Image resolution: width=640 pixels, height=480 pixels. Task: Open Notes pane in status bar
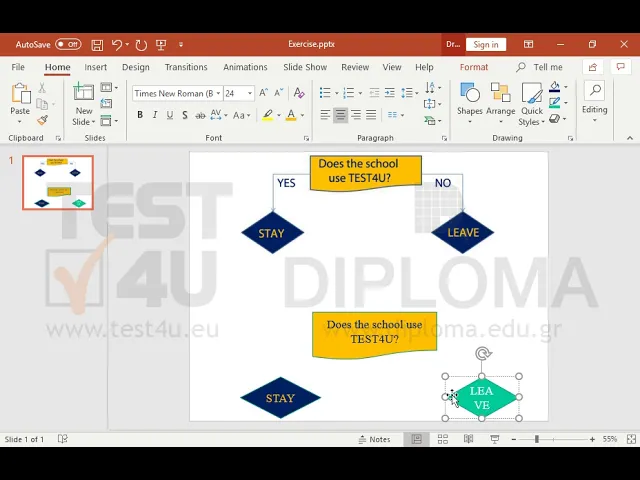pyautogui.click(x=374, y=439)
